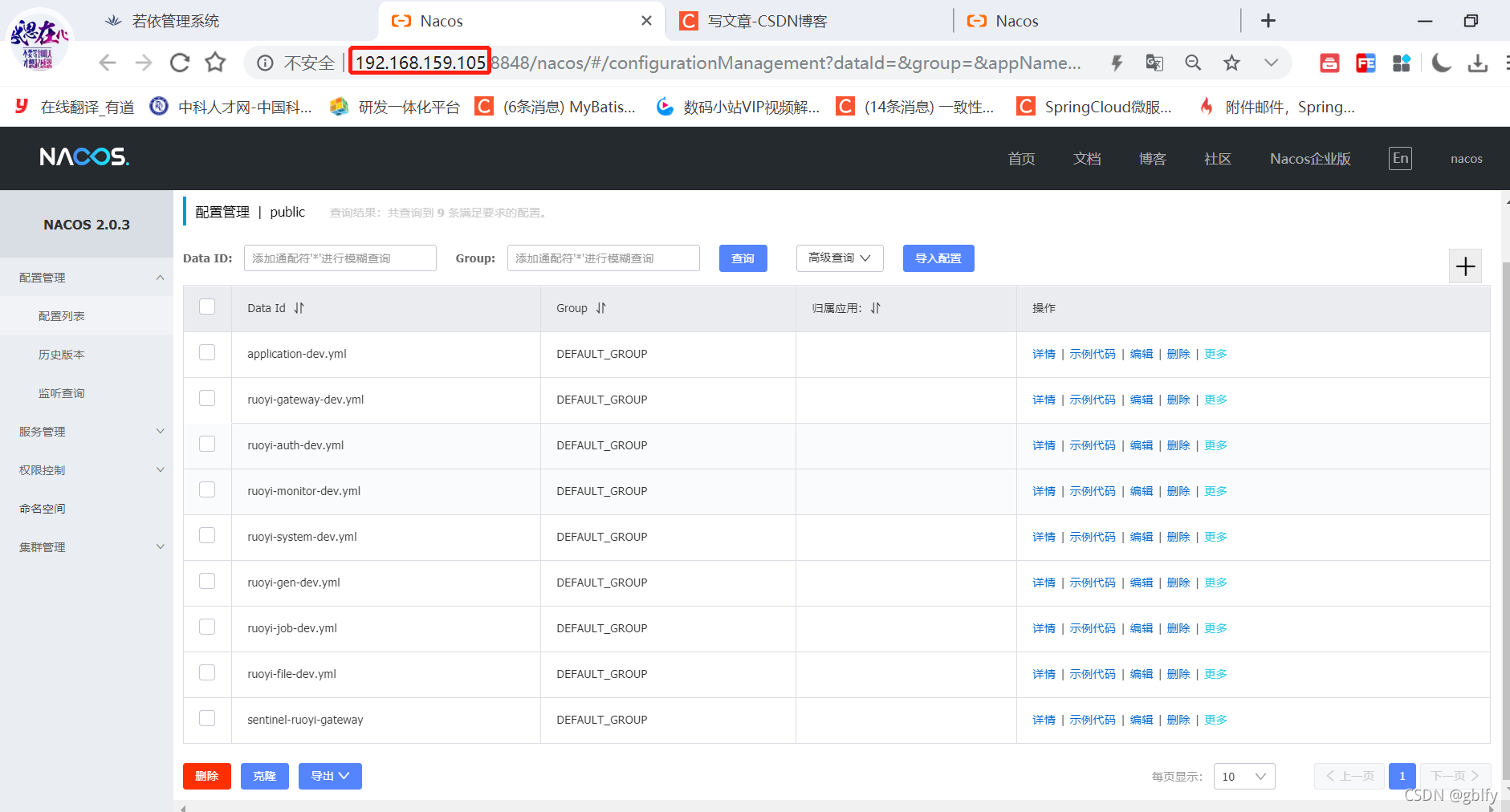Click the lightning bolt icon in address bar
The image size is (1510, 812).
point(1117,63)
